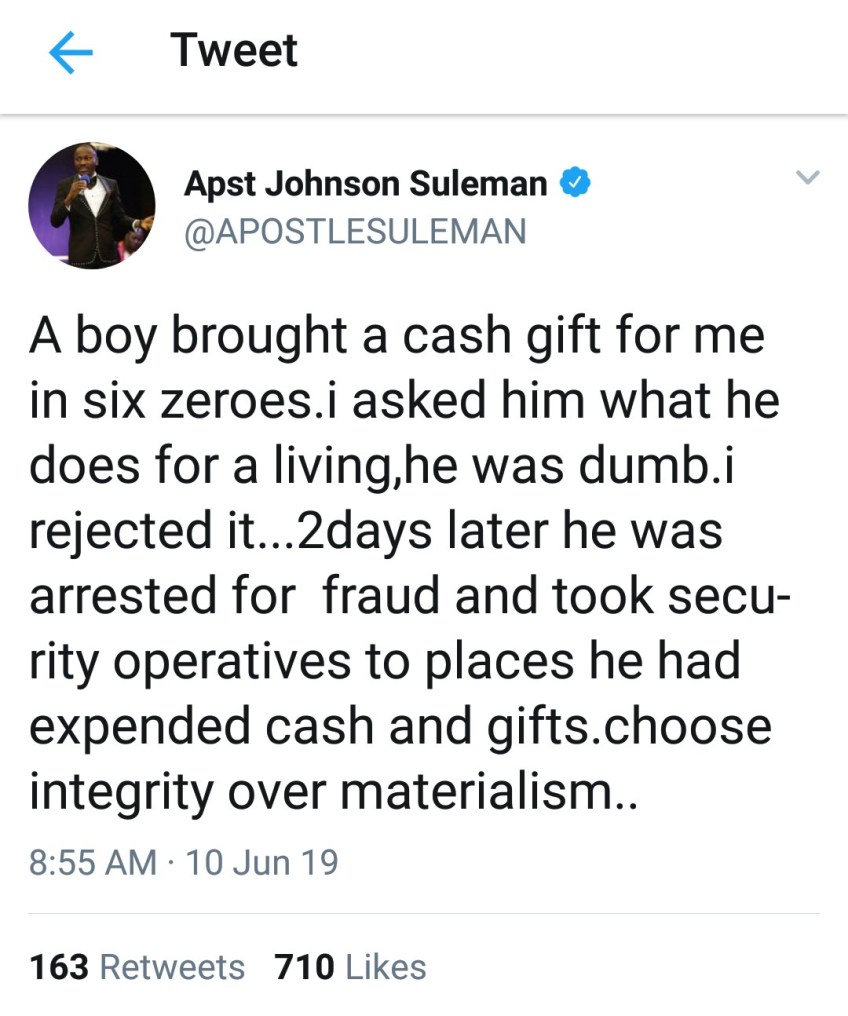Click the Tweet header title

click(x=234, y=51)
